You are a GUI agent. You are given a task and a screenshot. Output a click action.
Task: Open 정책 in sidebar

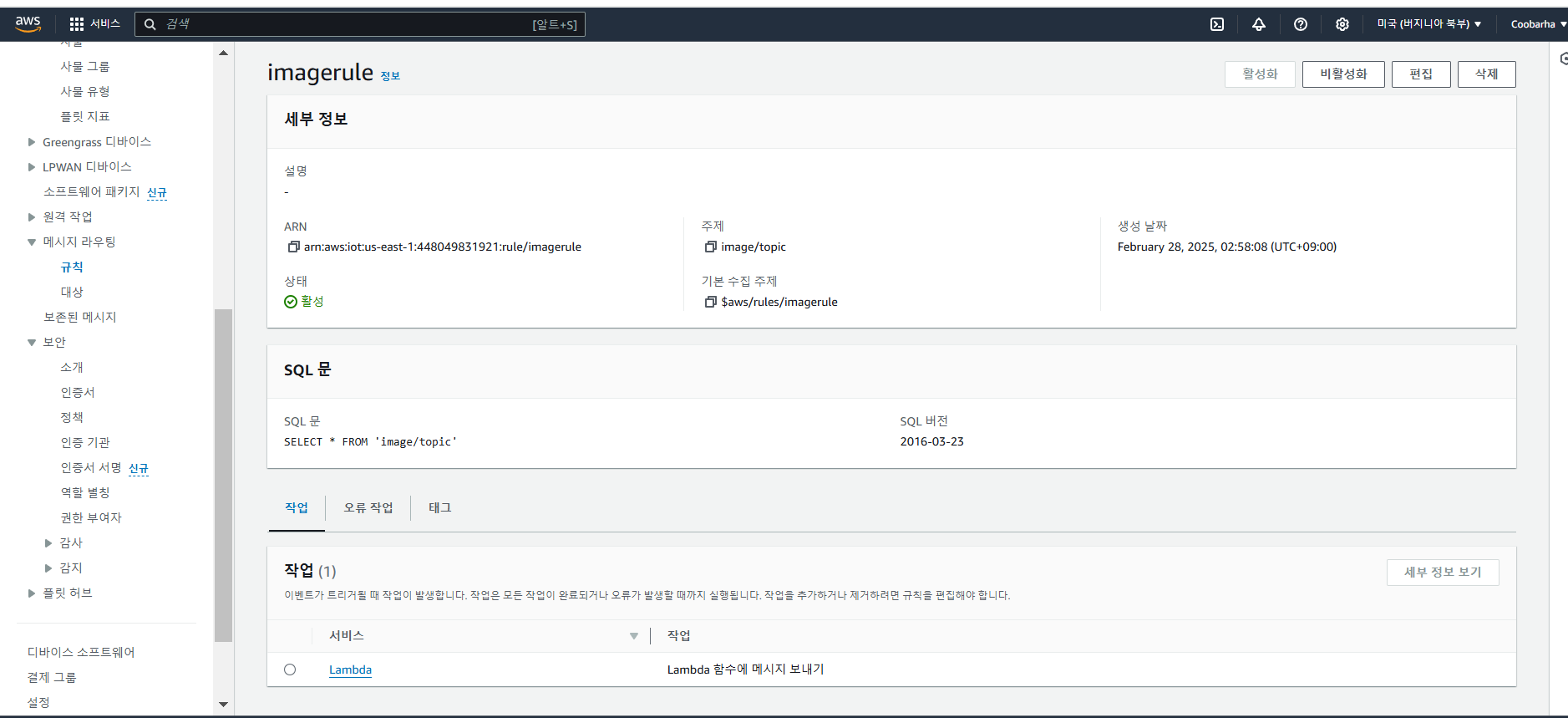(72, 417)
